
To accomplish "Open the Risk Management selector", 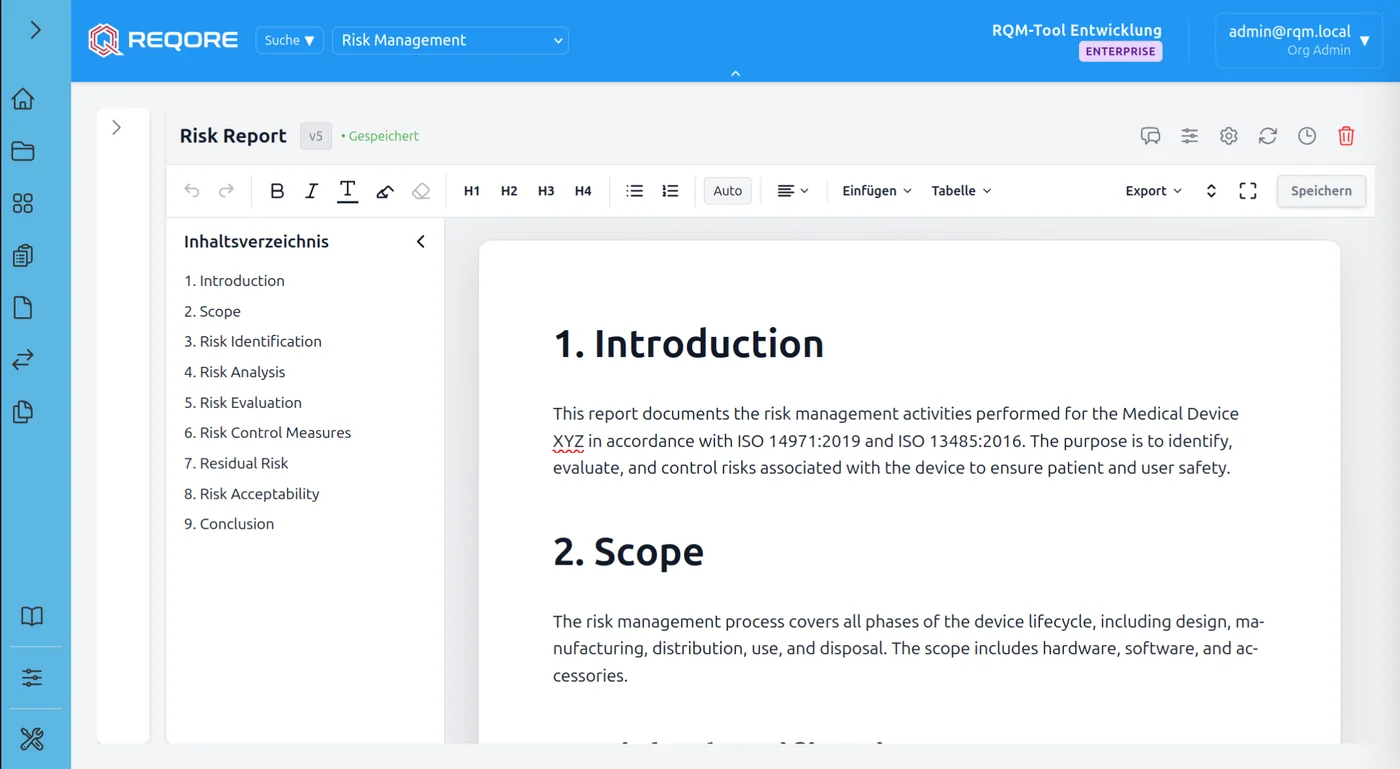I will (x=450, y=40).
